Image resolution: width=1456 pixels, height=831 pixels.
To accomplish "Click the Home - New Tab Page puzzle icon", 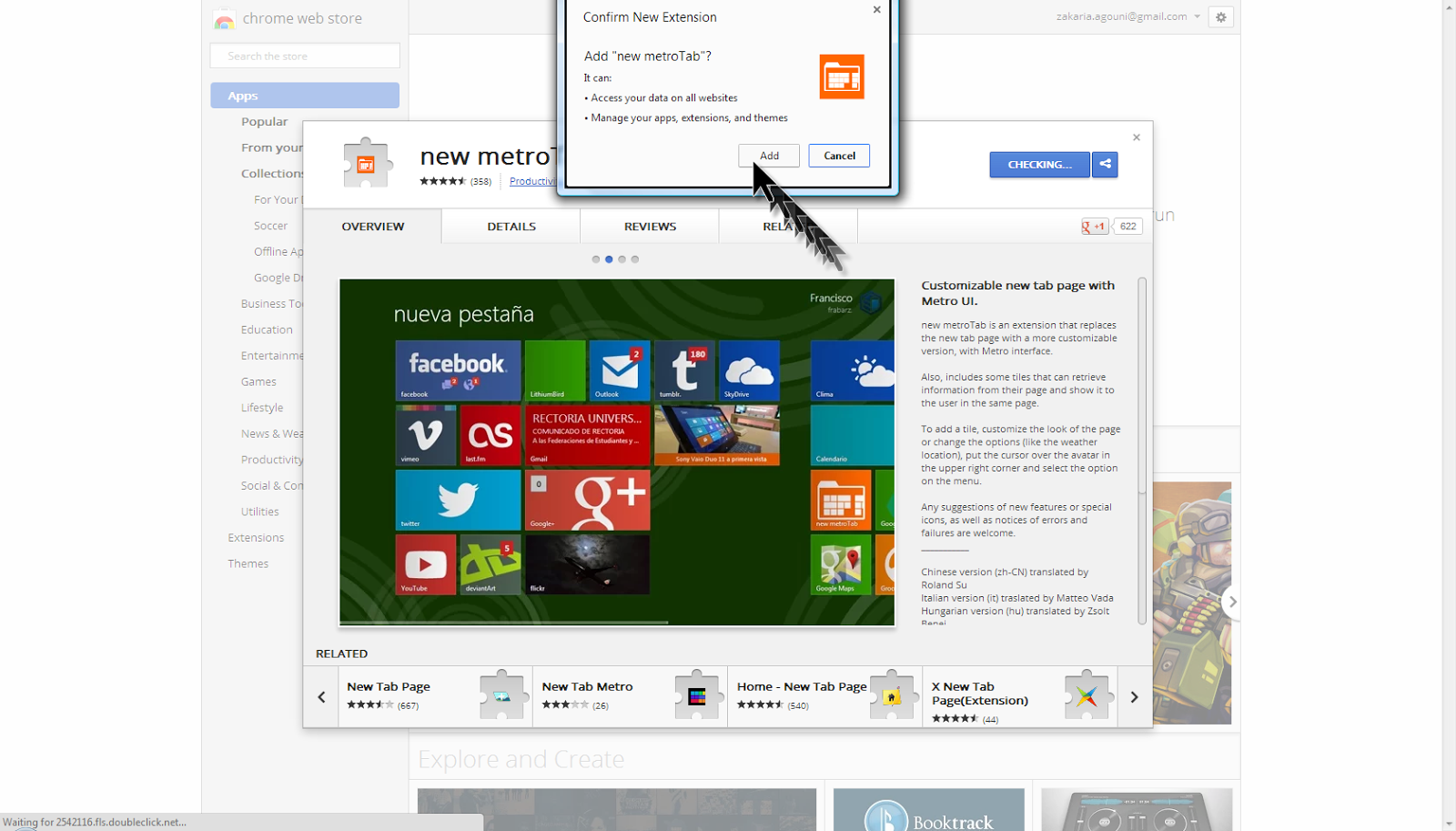I will tap(893, 695).
